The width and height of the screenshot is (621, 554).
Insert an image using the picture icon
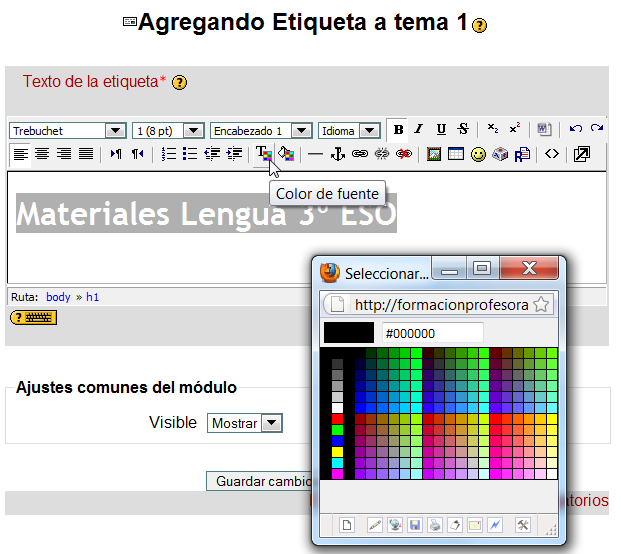coord(434,154)
